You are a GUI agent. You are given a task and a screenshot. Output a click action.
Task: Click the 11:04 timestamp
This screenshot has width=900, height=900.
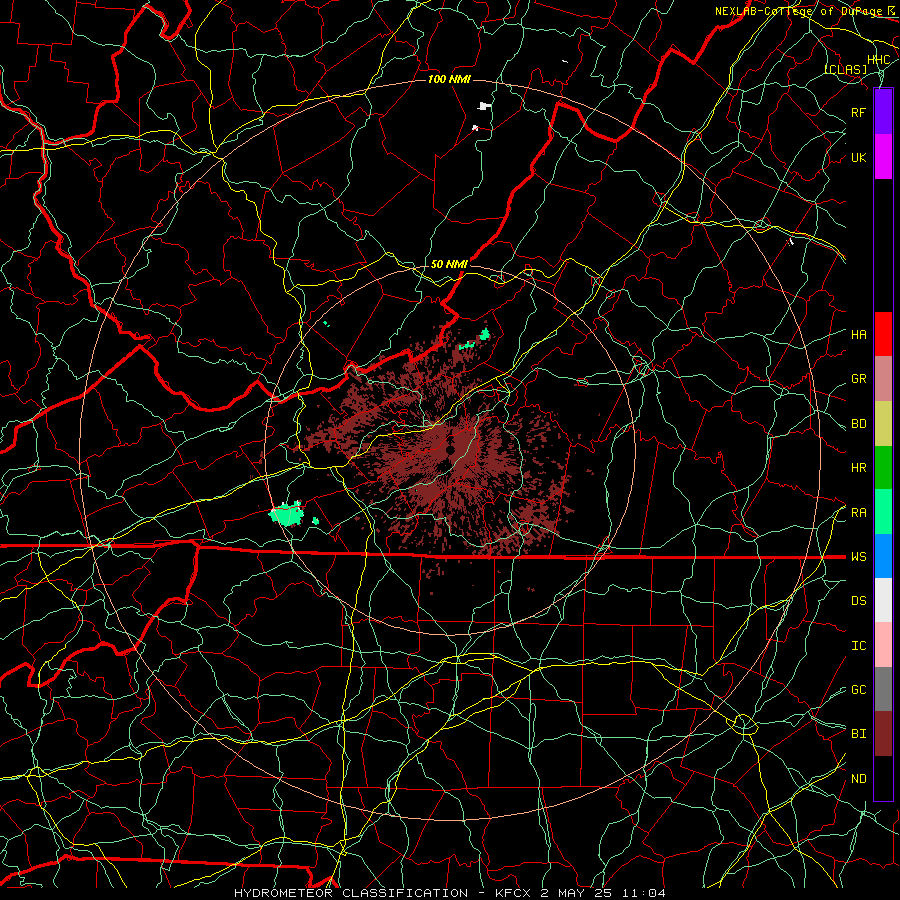pyautogui.click(x=644, y=893)
